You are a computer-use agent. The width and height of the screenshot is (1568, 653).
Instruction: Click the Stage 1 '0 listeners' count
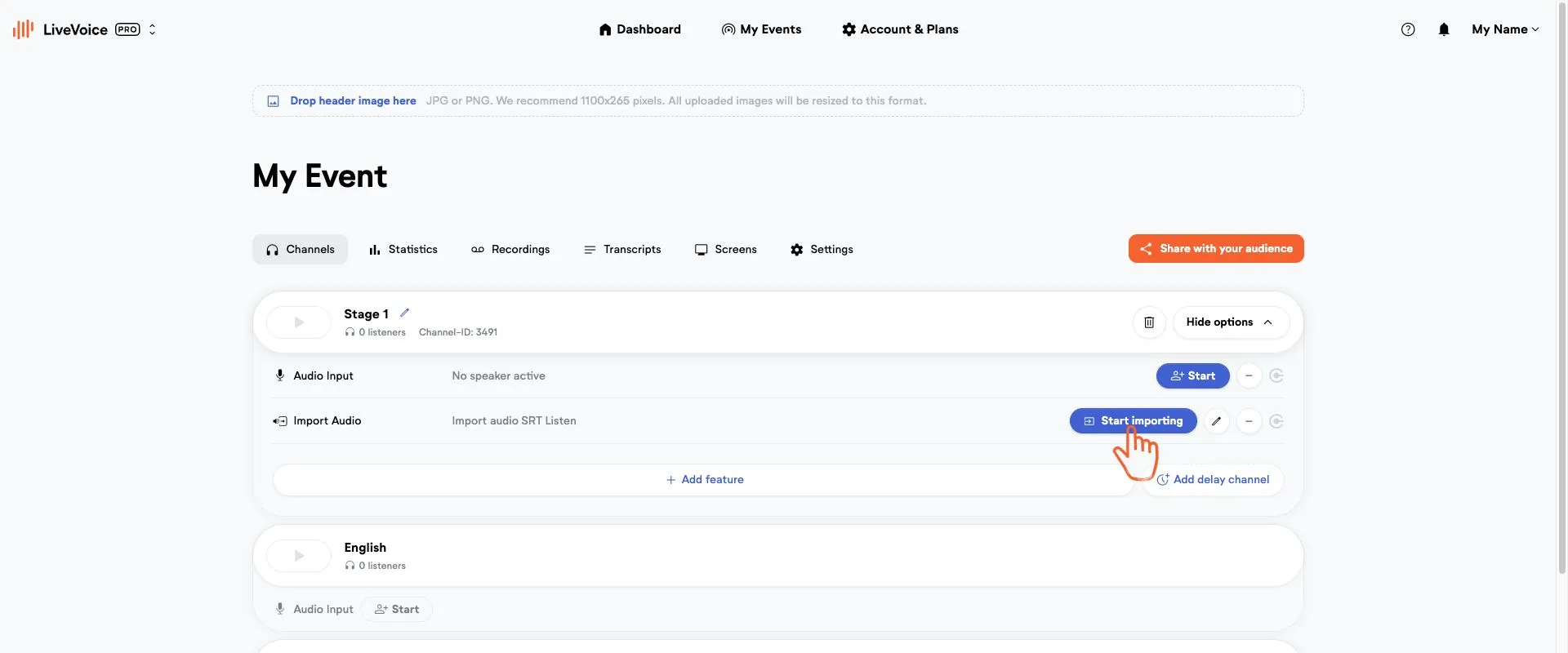(x=375, y=332)
